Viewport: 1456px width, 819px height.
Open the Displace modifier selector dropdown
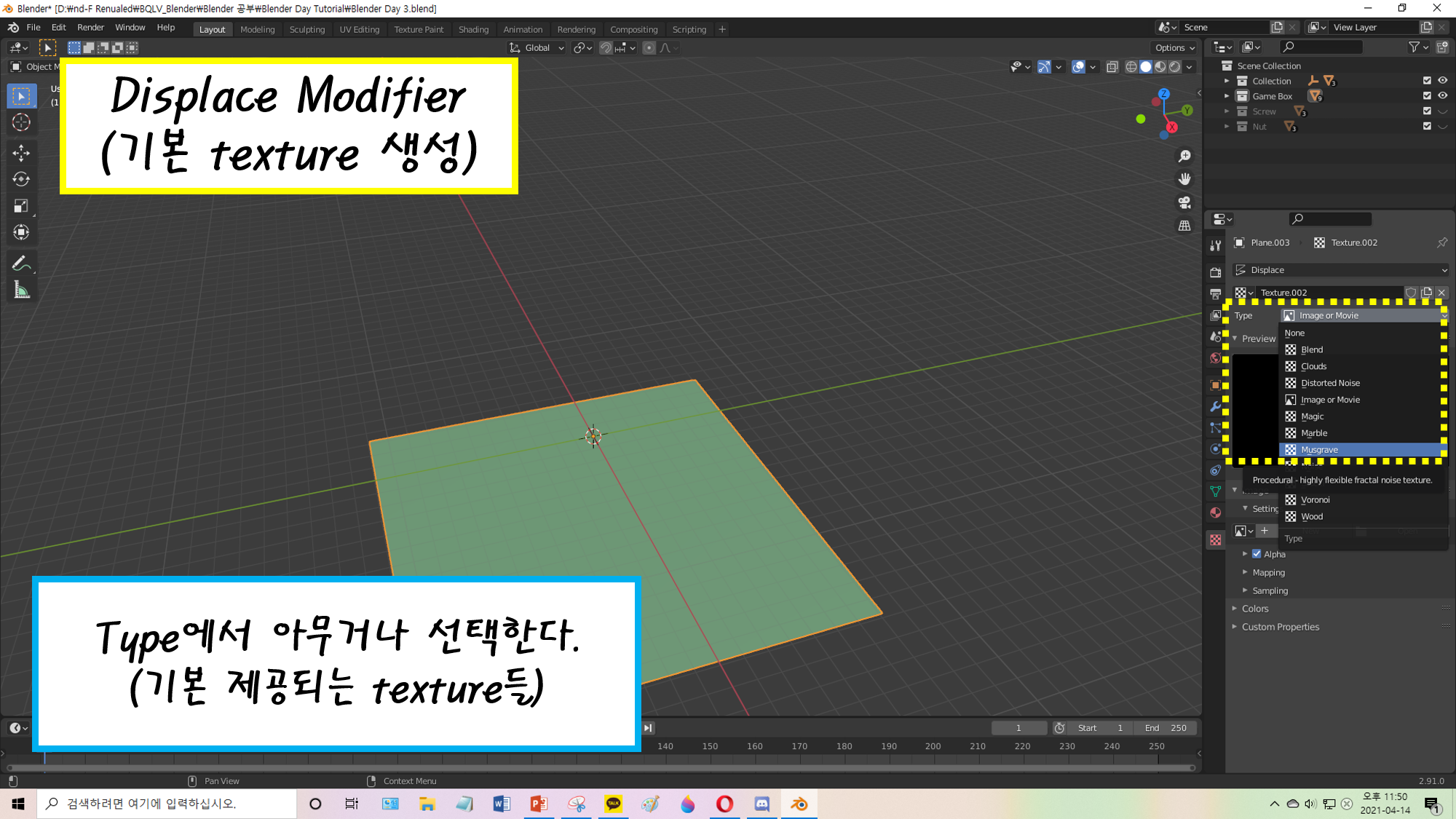coord(1340,270)
